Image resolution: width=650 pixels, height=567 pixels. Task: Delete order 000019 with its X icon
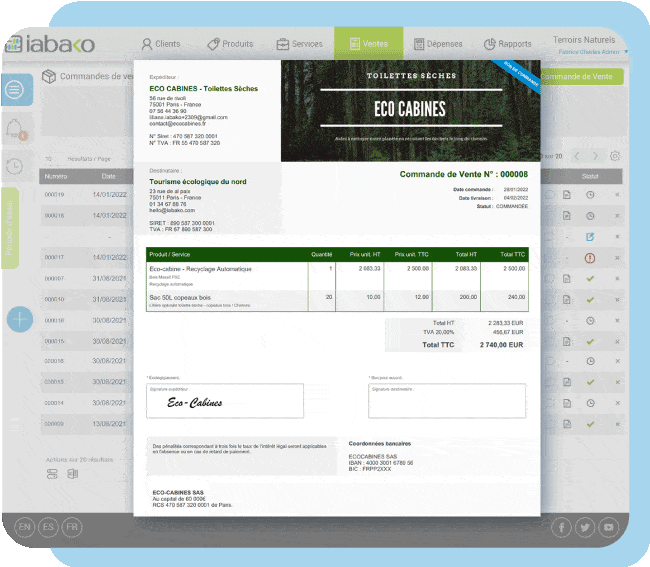click(x=617, y=194)
